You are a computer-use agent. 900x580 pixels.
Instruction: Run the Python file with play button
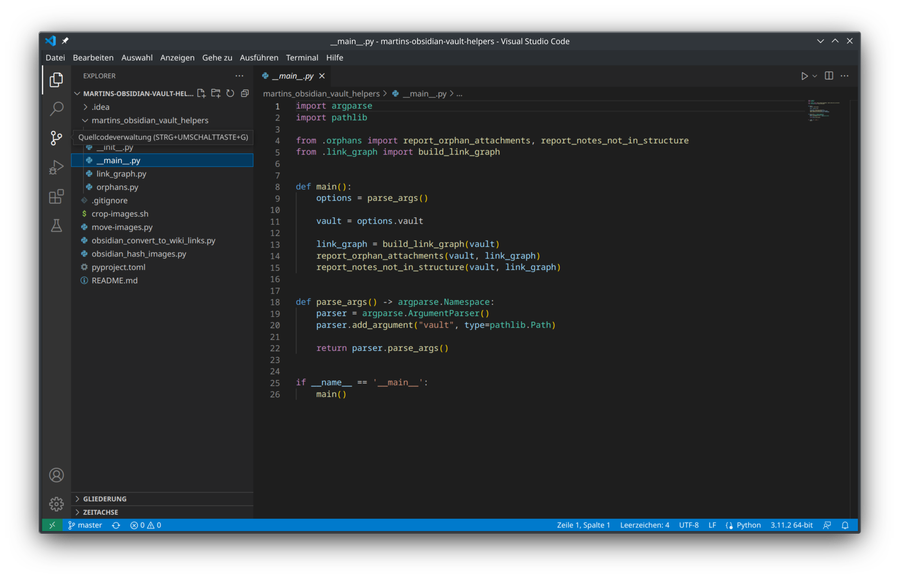804,76
